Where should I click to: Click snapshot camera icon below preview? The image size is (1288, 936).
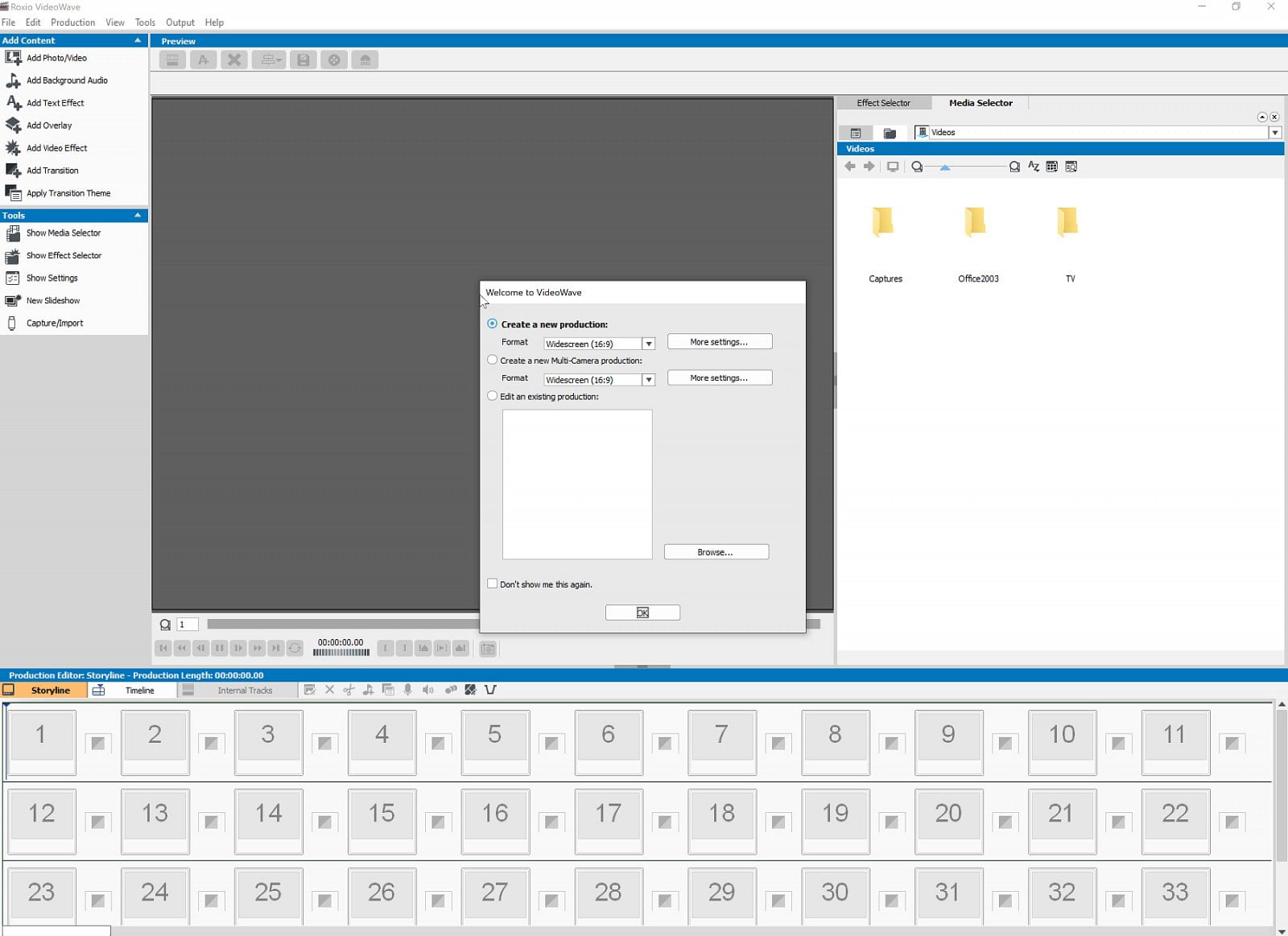488,649
